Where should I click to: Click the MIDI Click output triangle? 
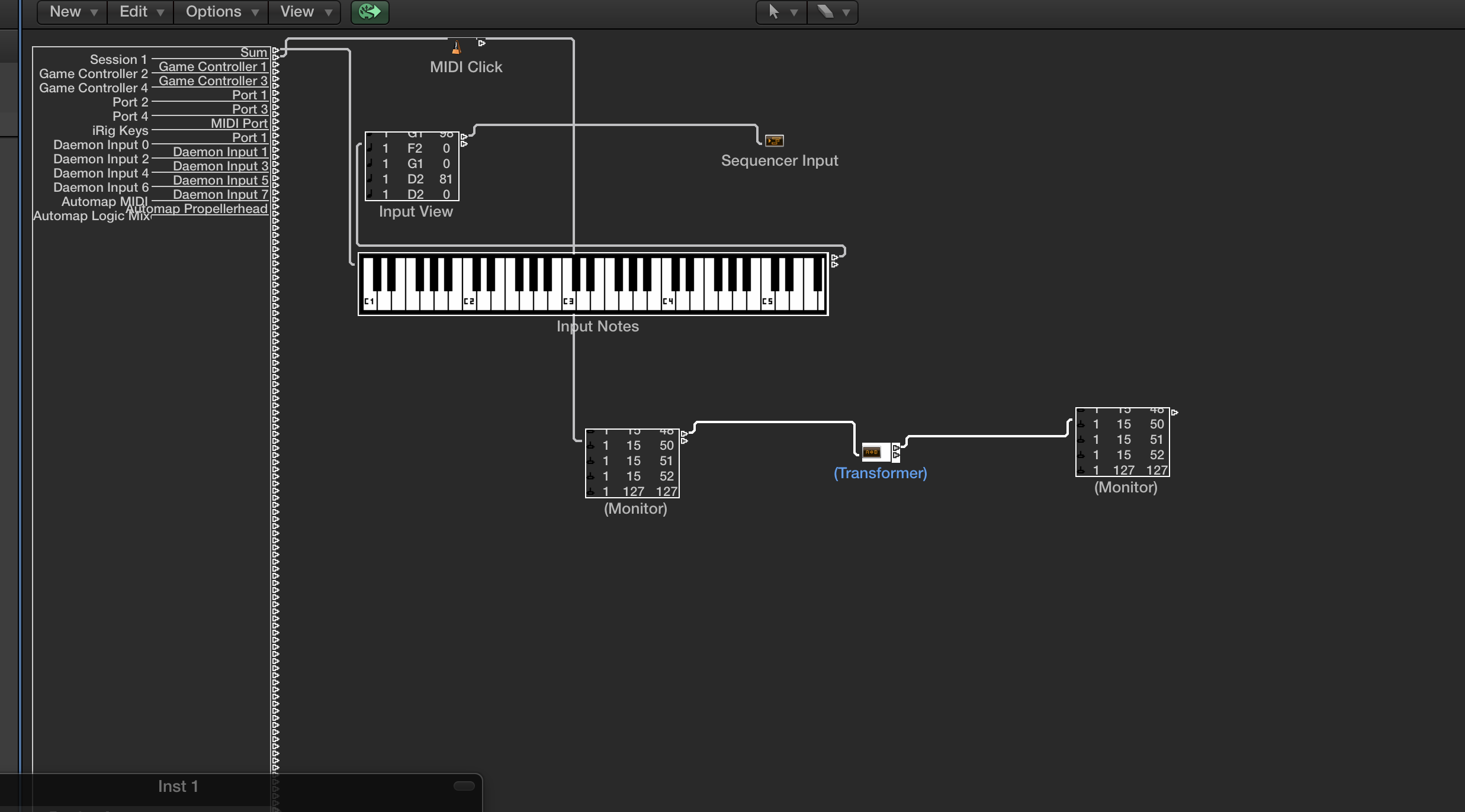tap(481, 43)
